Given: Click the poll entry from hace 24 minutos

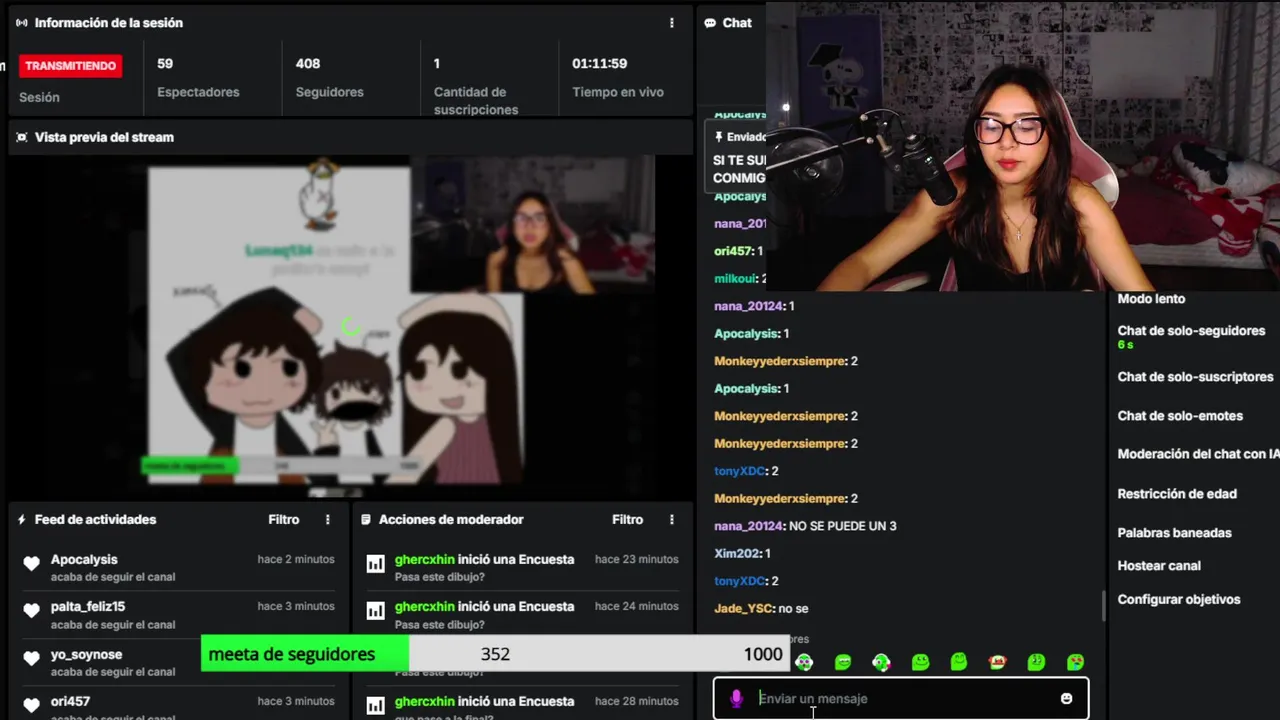Looking at the screenshot, I should pos(523,614).
